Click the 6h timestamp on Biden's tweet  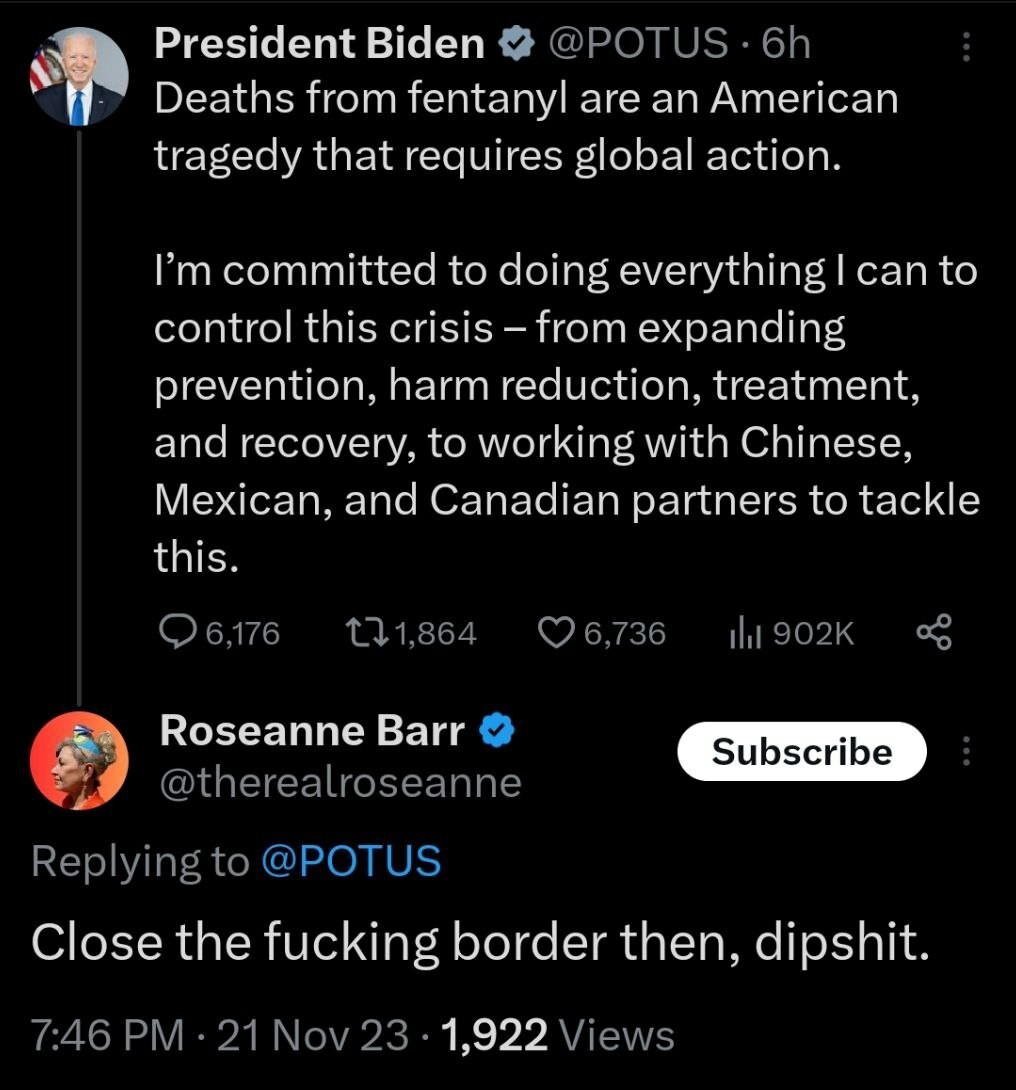point(786,43)
